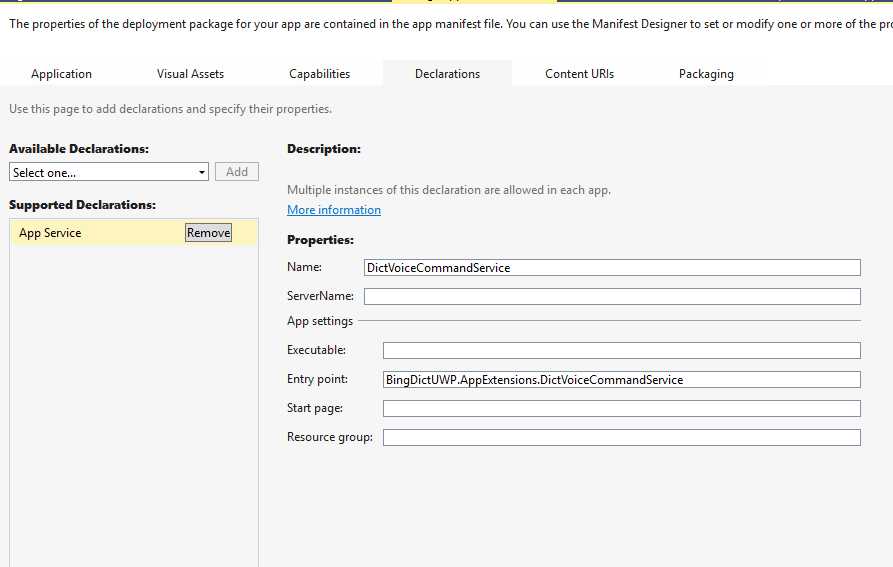Select the Declarations tab

pos(447,74)
